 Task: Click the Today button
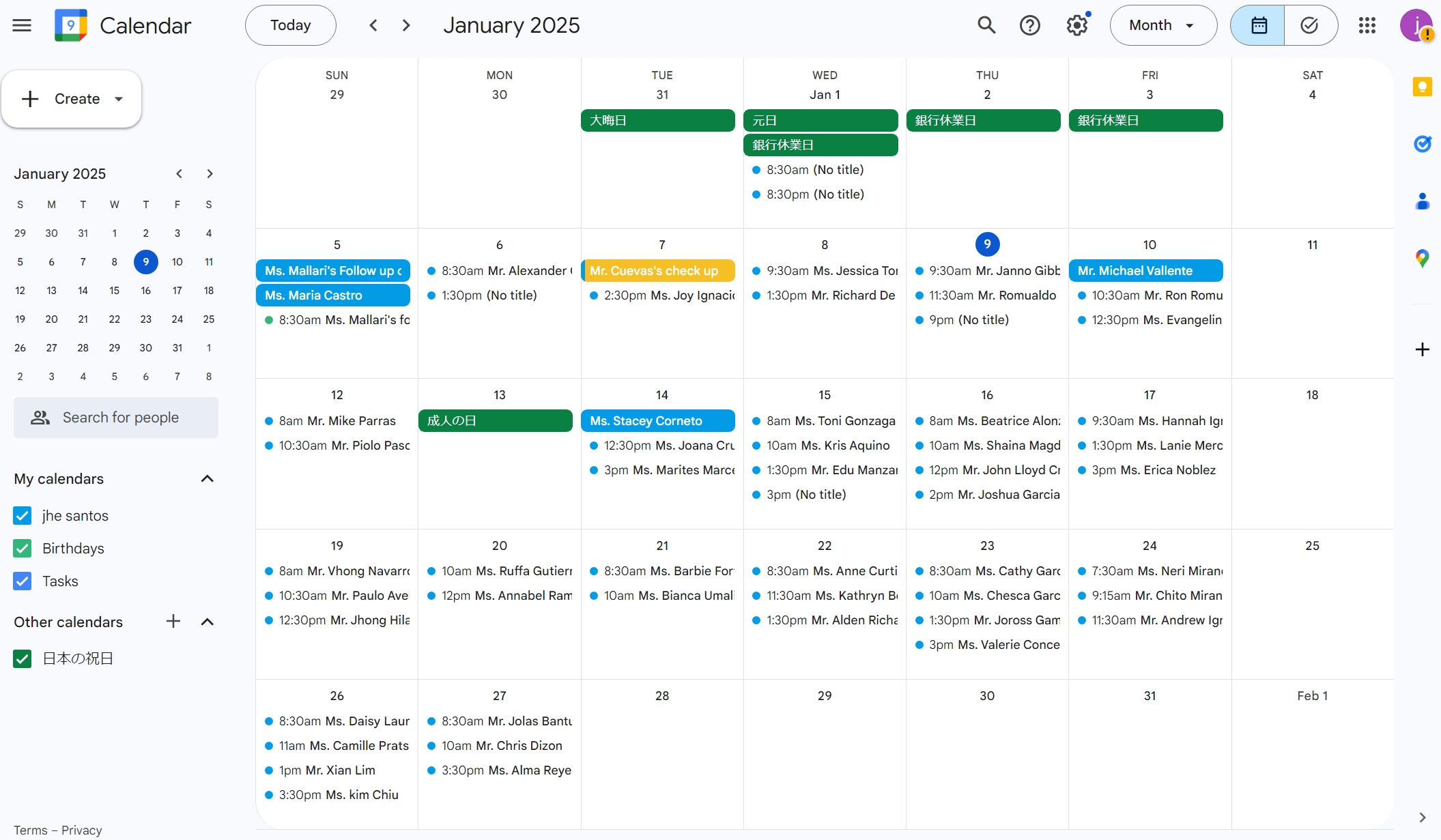click(290, 25)
